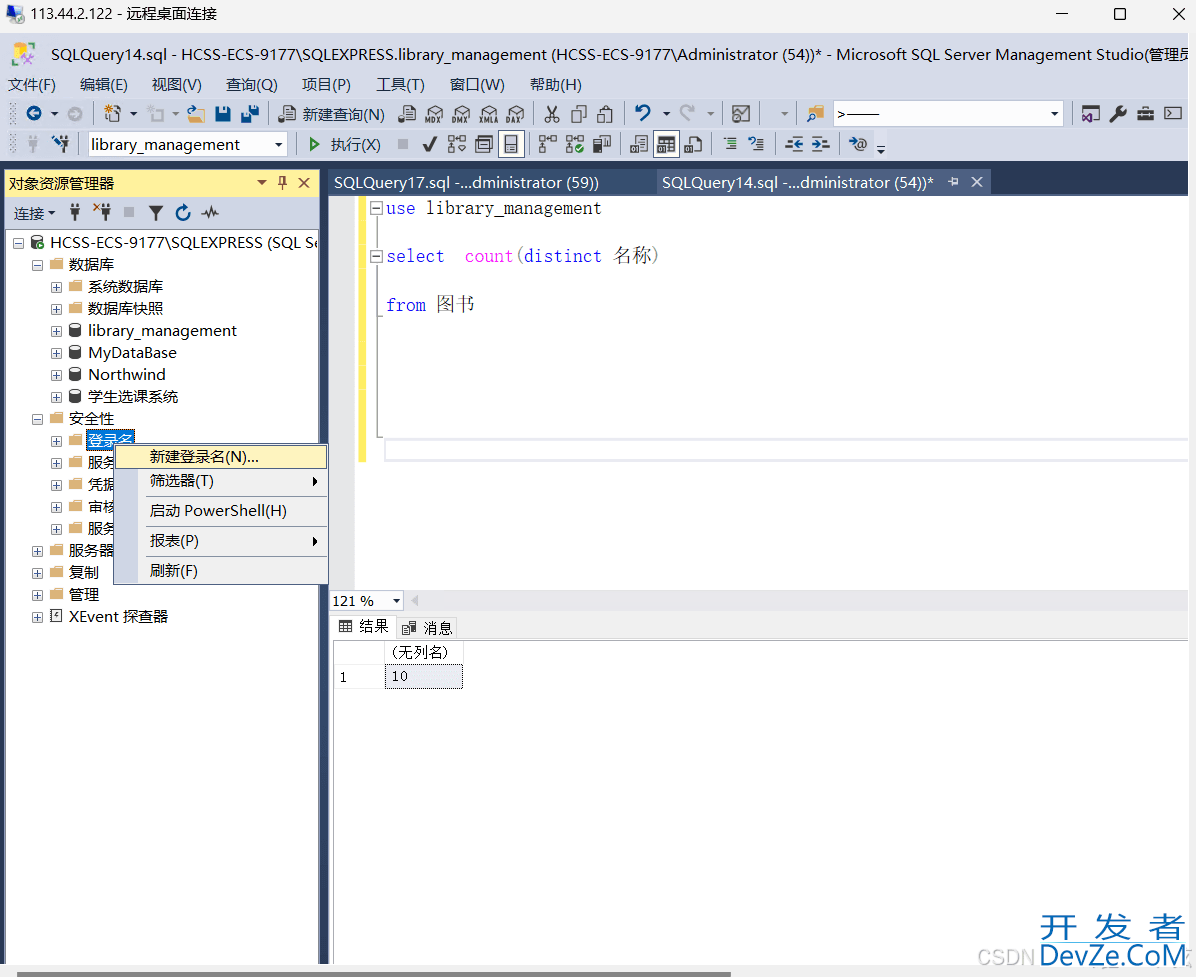This screenshot has width=1196, height=977.
Task: Open Properties with the wrench icon
Action: pyautogui.click(x=1117, y=114)
